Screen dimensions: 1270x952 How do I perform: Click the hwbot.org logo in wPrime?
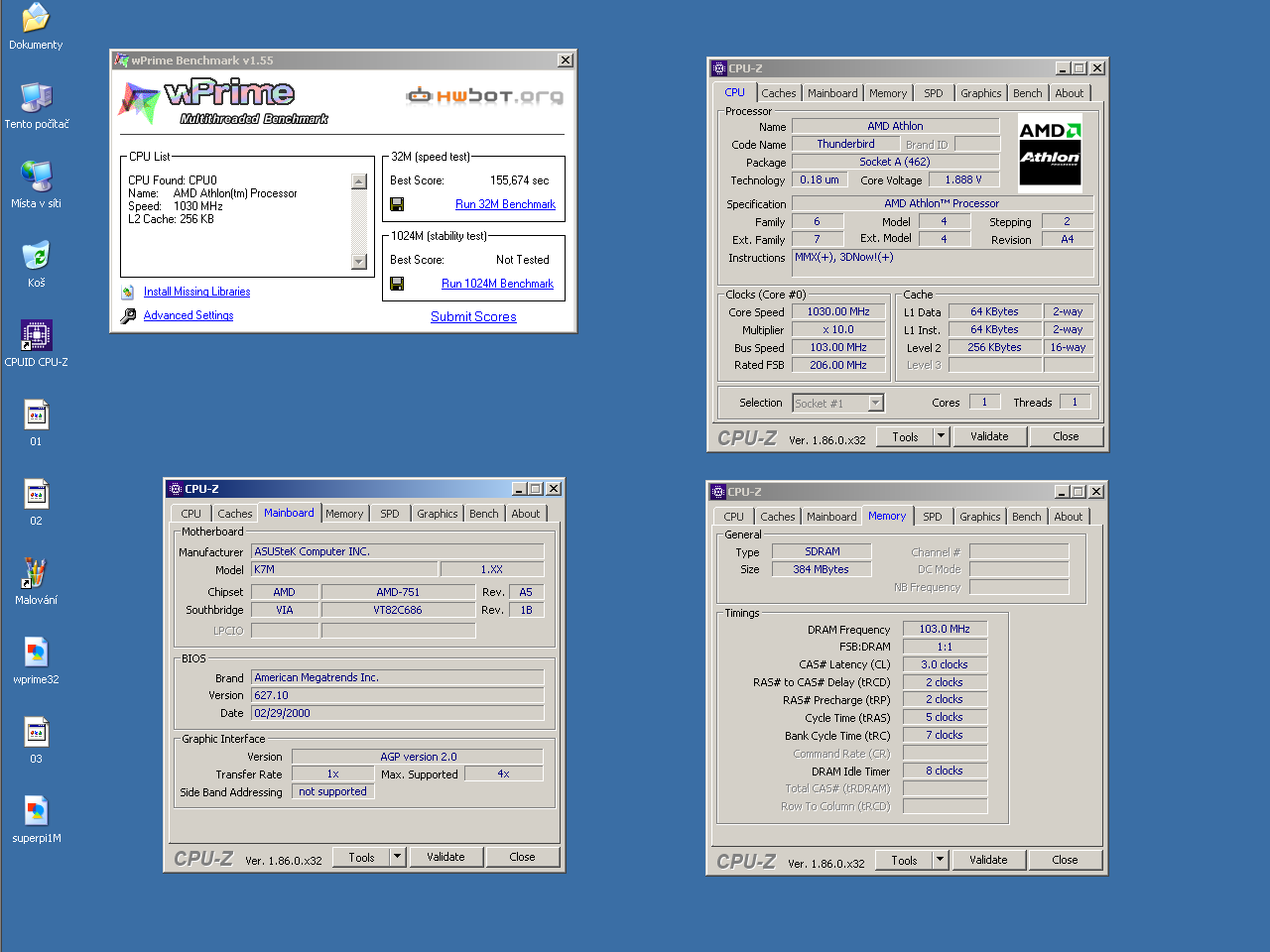pos(484,95)
